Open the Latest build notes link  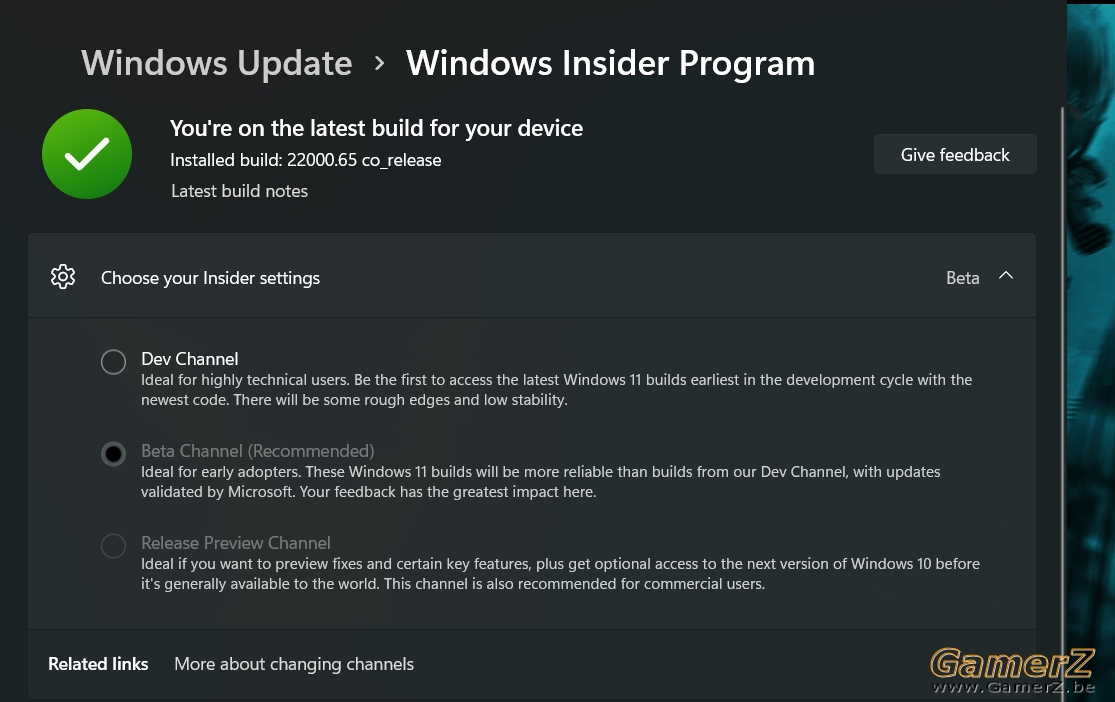[x=240, y=191]
